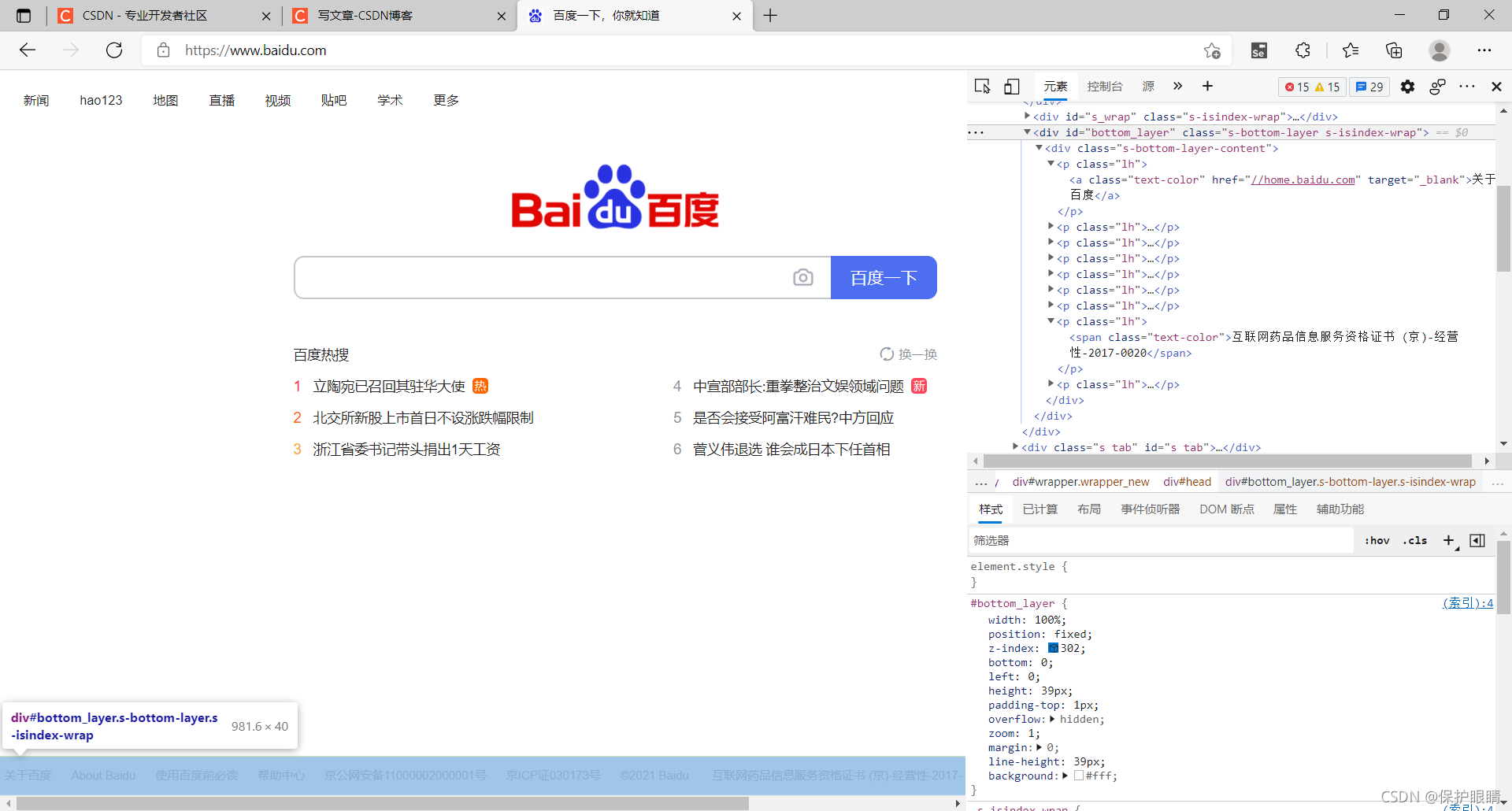Expand the background shorthand property

coord(1065,776)
